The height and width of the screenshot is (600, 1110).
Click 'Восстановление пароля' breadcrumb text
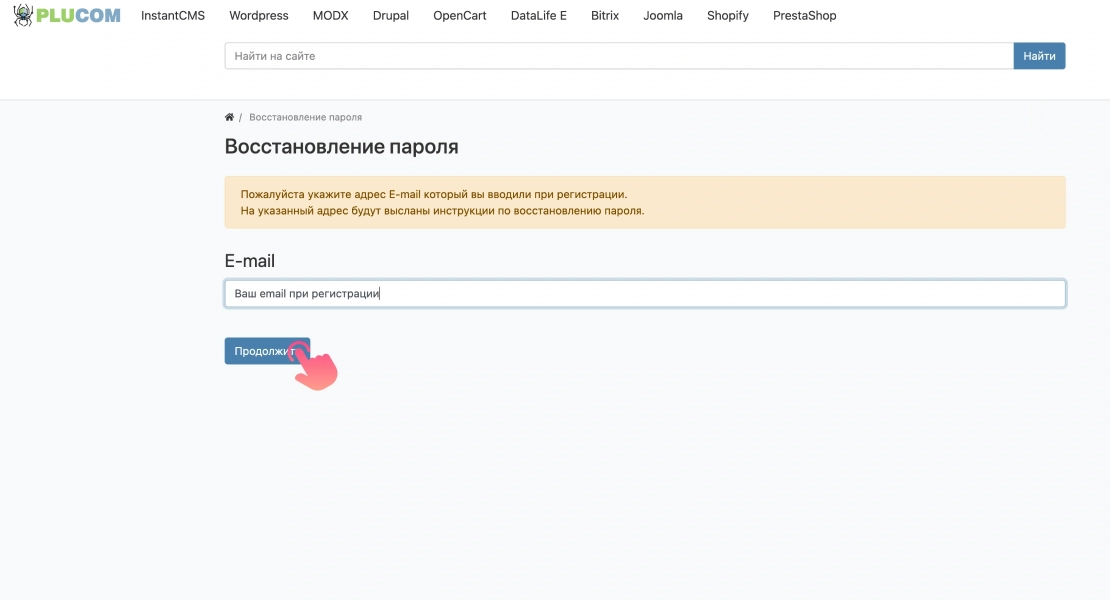(x=305, y=117)
